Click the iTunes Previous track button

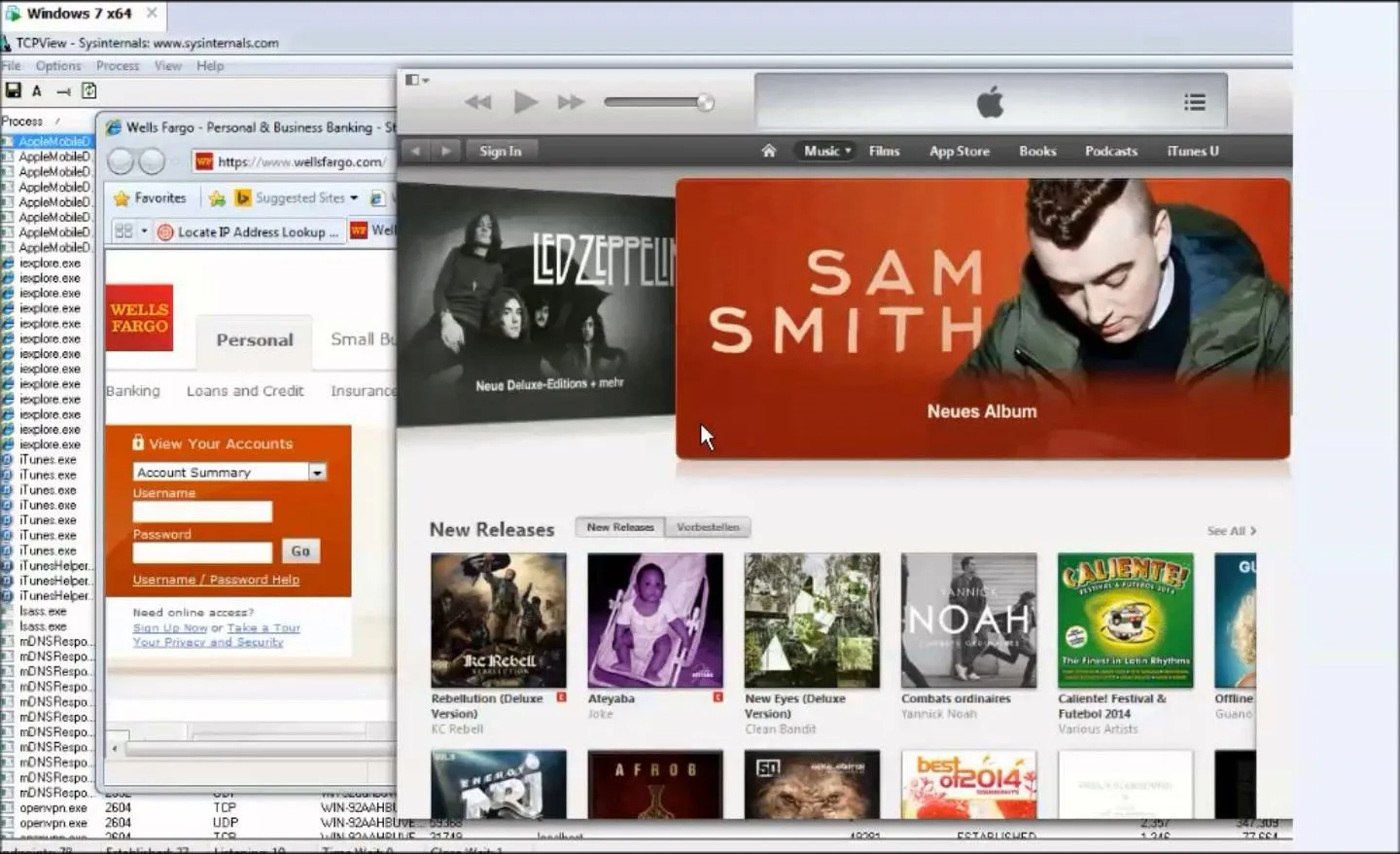(x=477, y=102)
